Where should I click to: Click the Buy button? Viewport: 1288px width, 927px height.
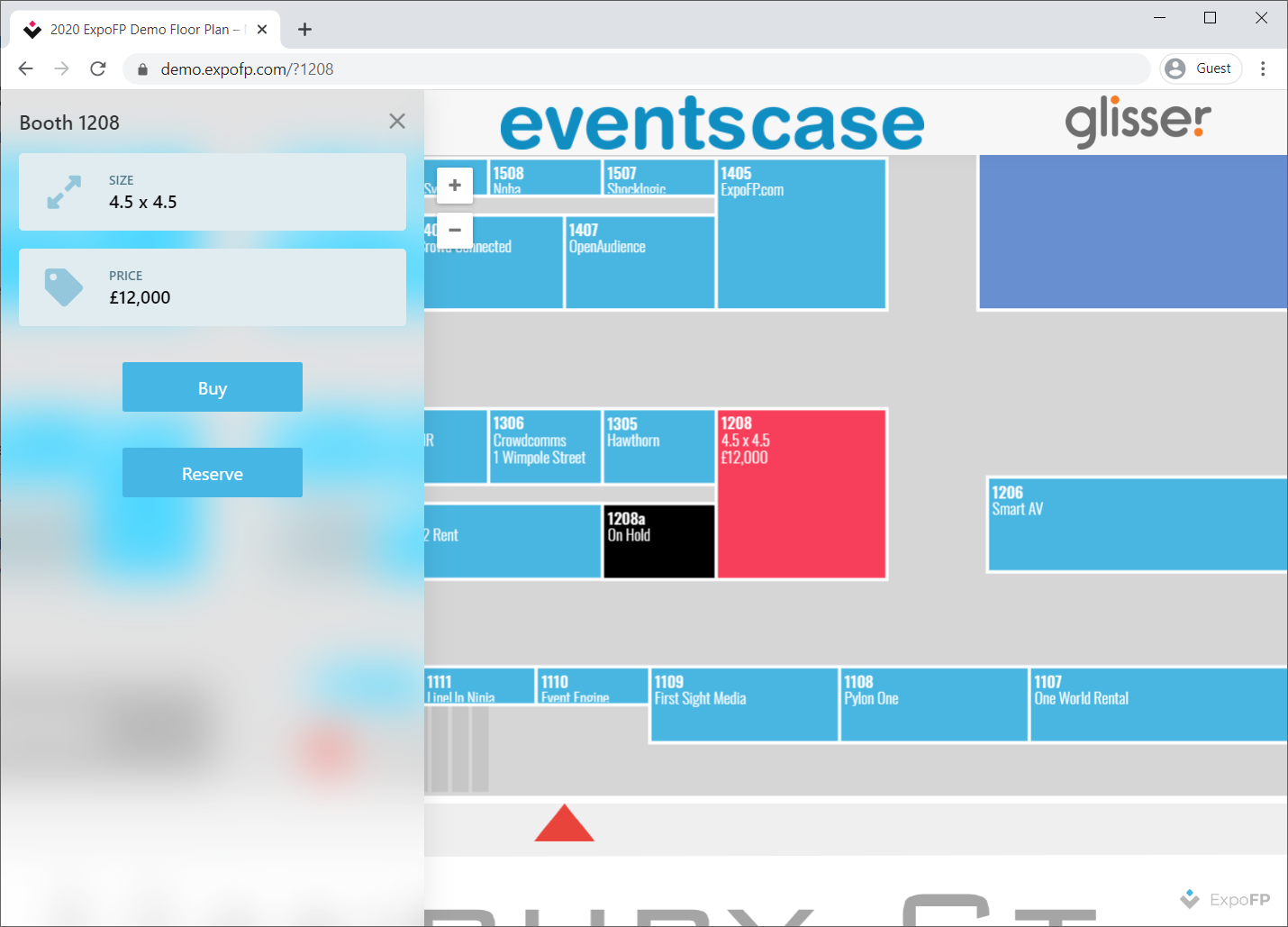click(x=213, y=387)
